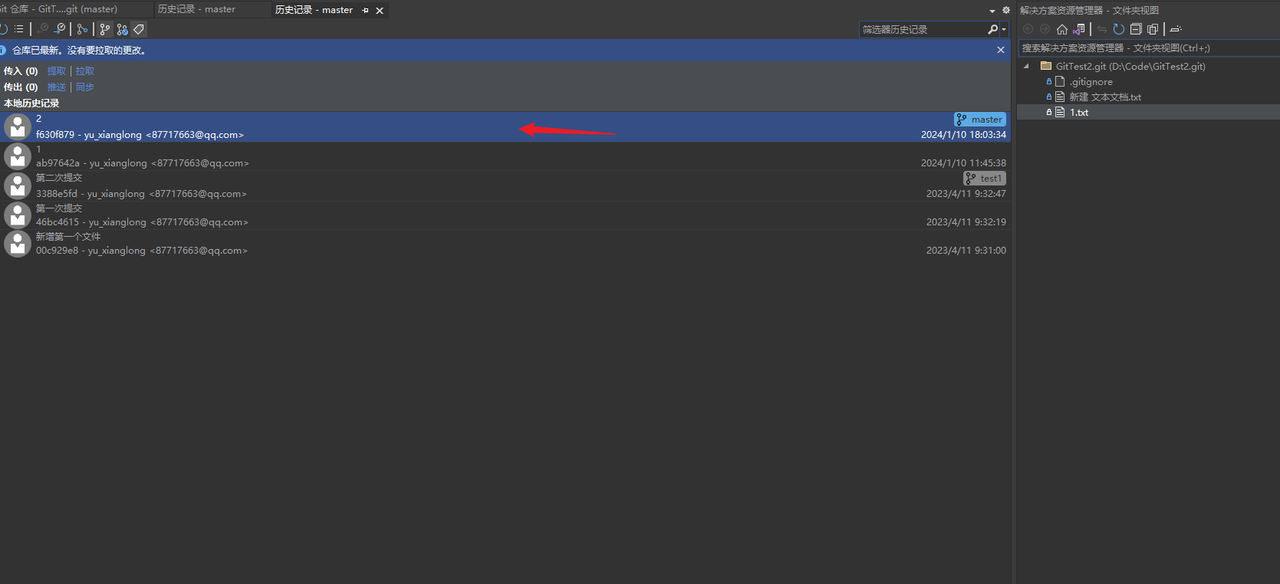
Task: Refresh the Solution Explorer folder view
Action: [1118, 29]
